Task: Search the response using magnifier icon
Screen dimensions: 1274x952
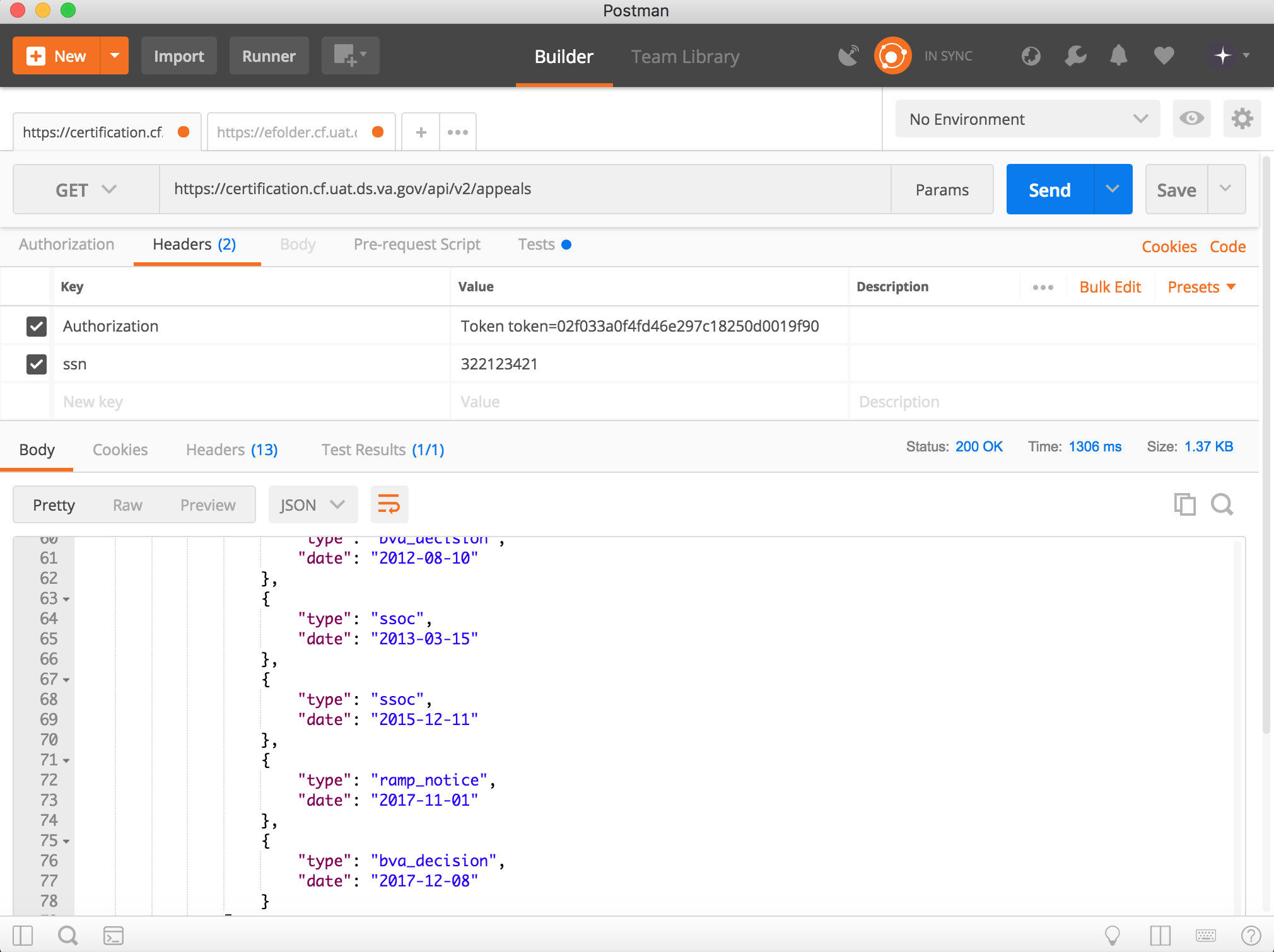Action: 1222,504
